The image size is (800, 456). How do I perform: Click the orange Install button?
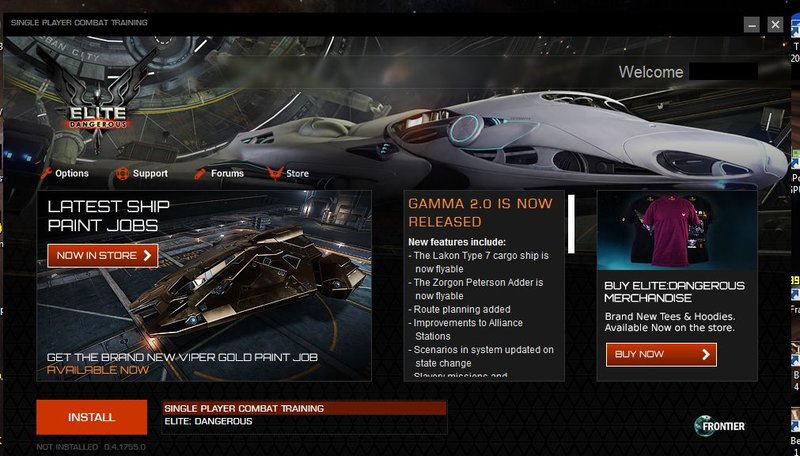pos(92,417)
